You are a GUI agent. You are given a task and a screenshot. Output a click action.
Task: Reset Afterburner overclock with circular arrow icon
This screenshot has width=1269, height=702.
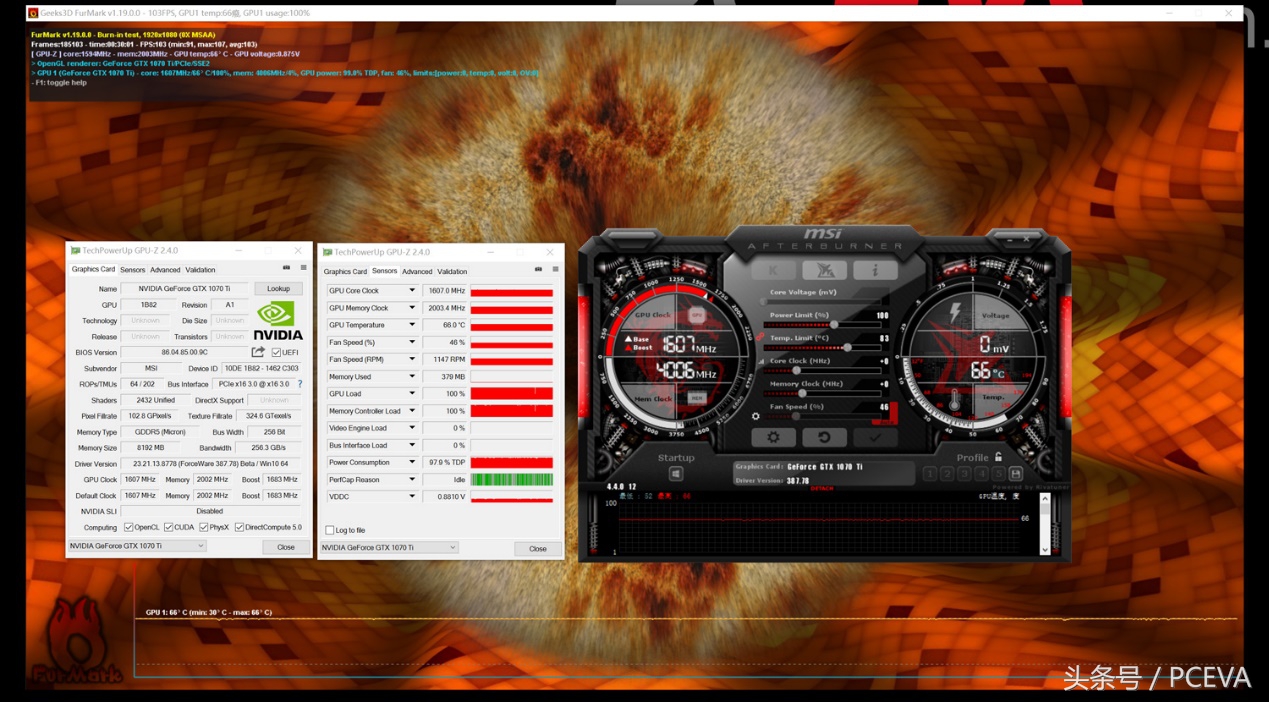(x=825, y=437)
